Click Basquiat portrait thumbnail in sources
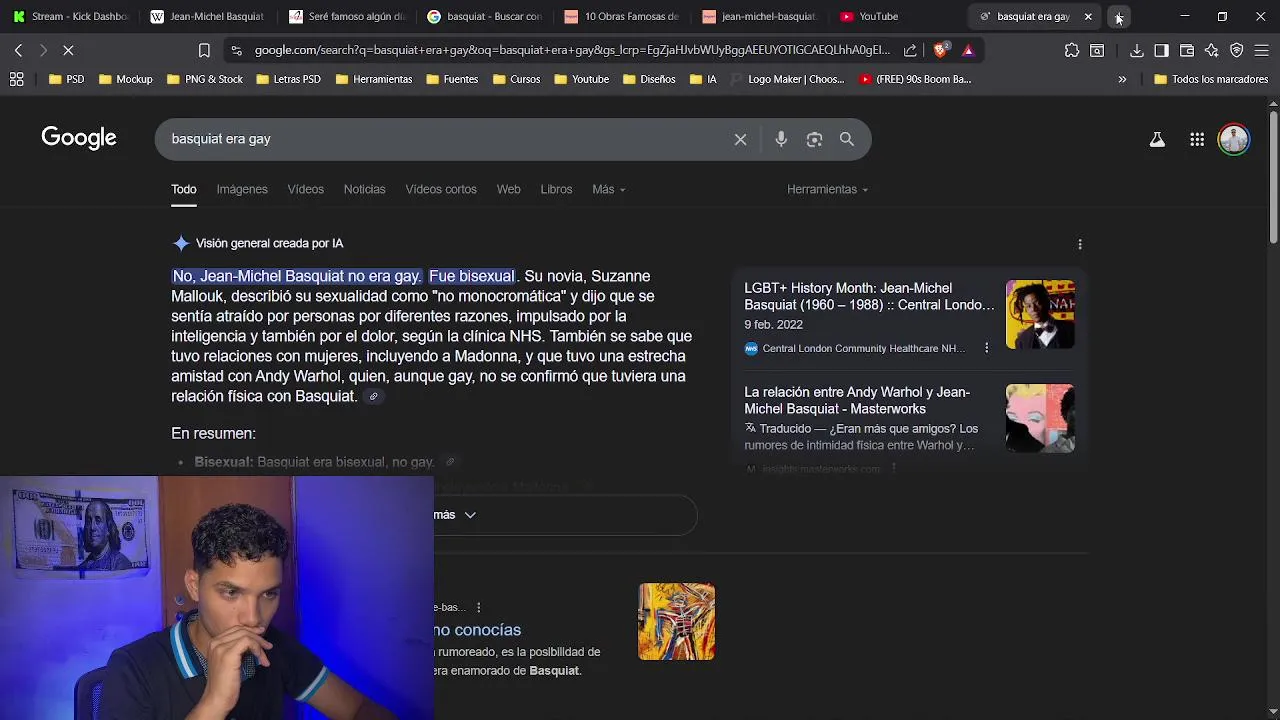The width and height of the screenshot is (1280, 720). (1040, 314)
